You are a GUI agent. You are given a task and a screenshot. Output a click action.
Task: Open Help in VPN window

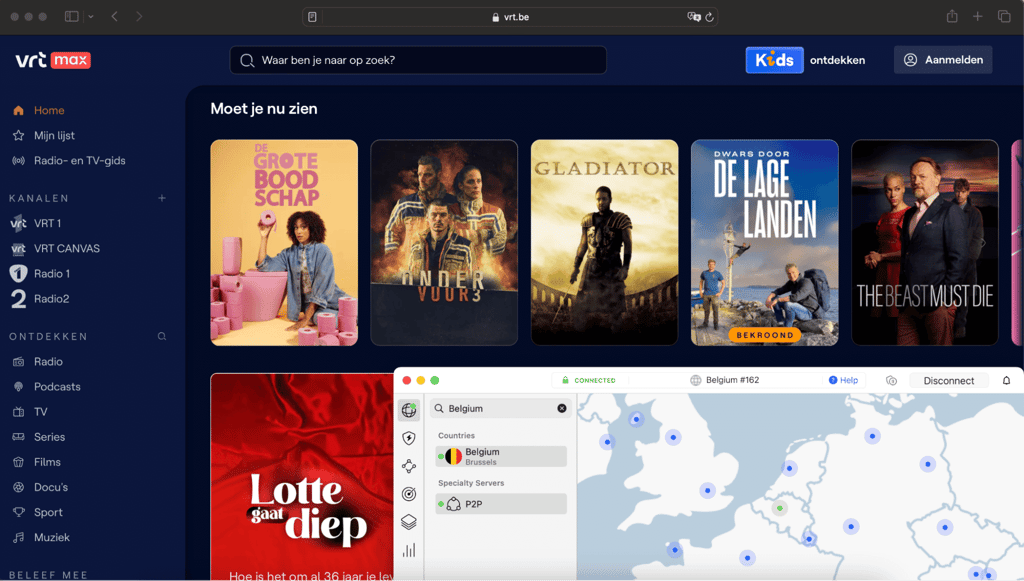844,380
